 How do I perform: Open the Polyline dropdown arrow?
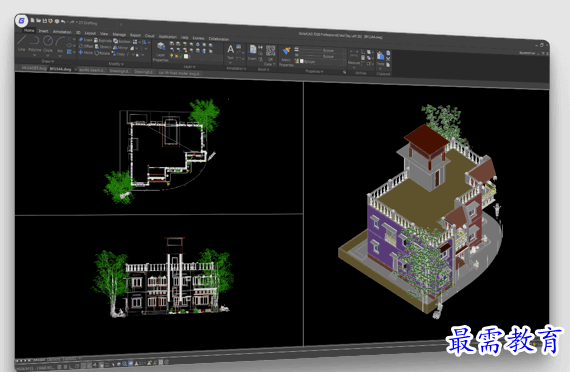pos(35,55)
